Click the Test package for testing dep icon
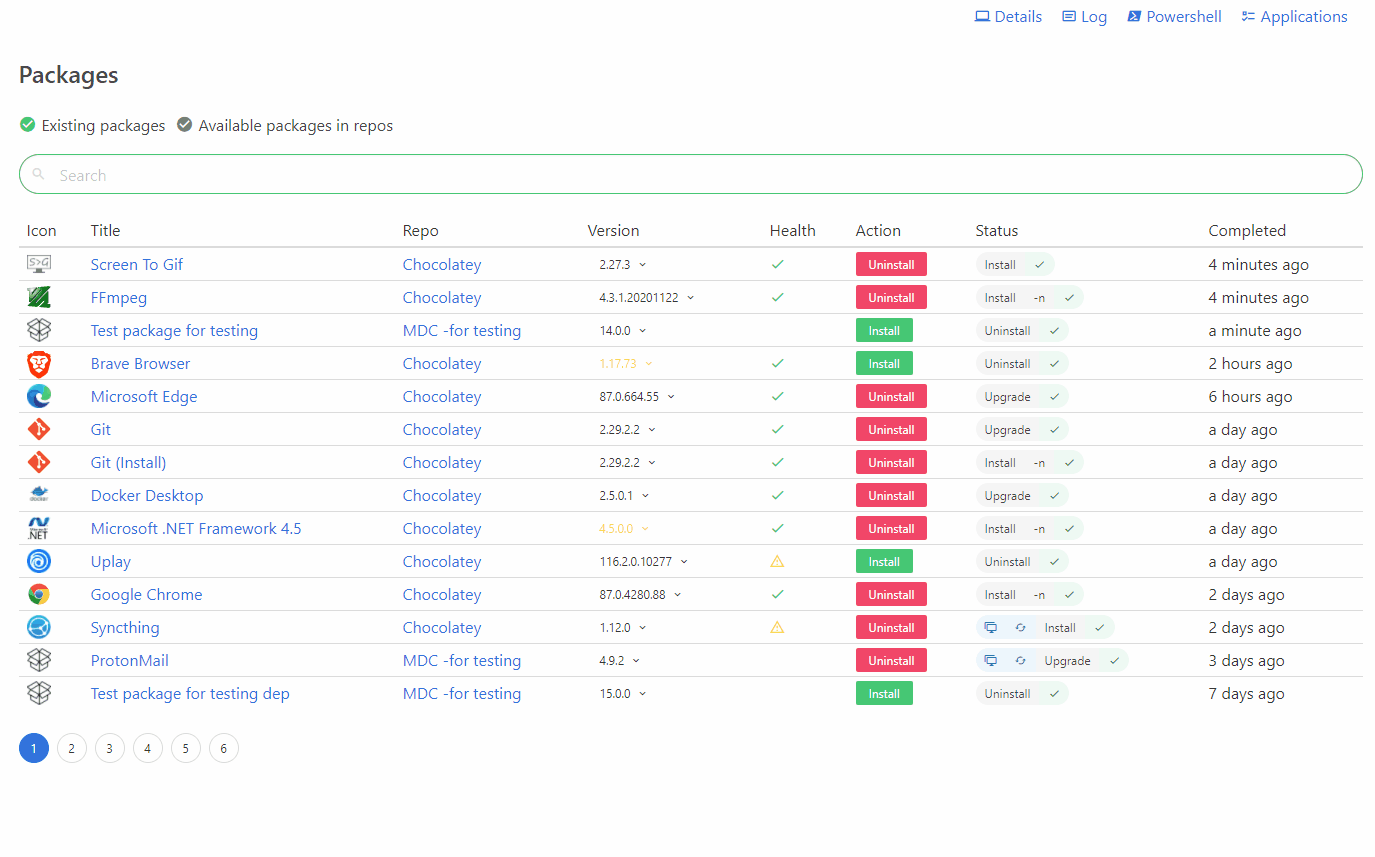 [39, 693]
